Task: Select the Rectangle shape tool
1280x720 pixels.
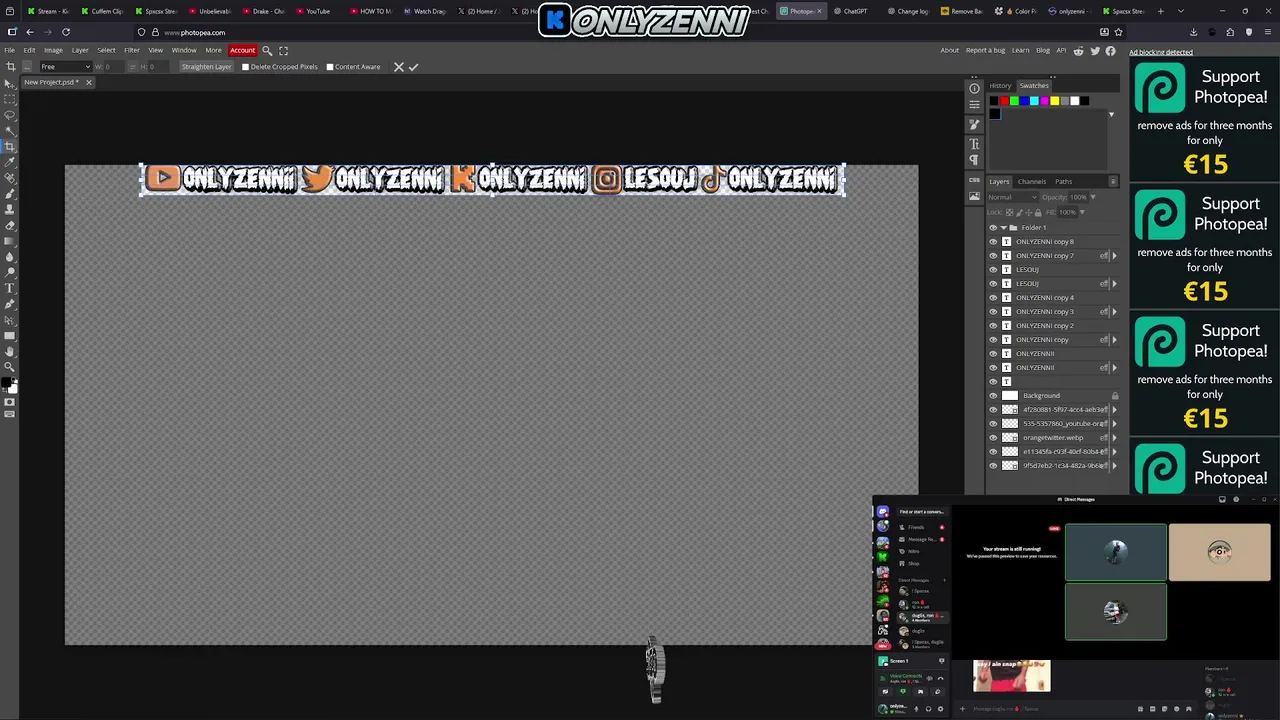Action: coord(10,336)
